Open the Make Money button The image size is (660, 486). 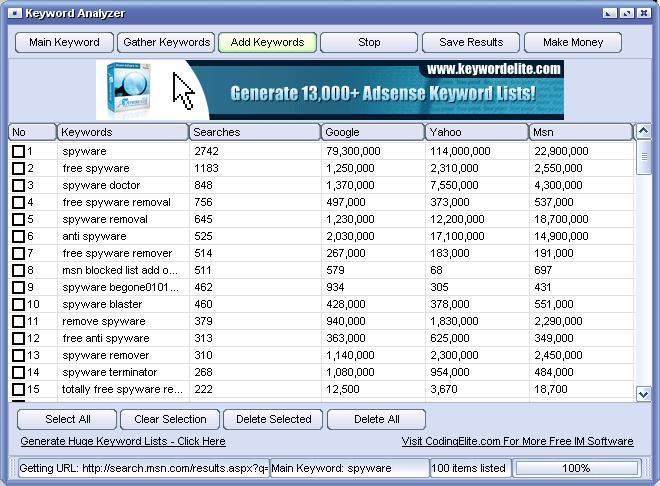573,42
